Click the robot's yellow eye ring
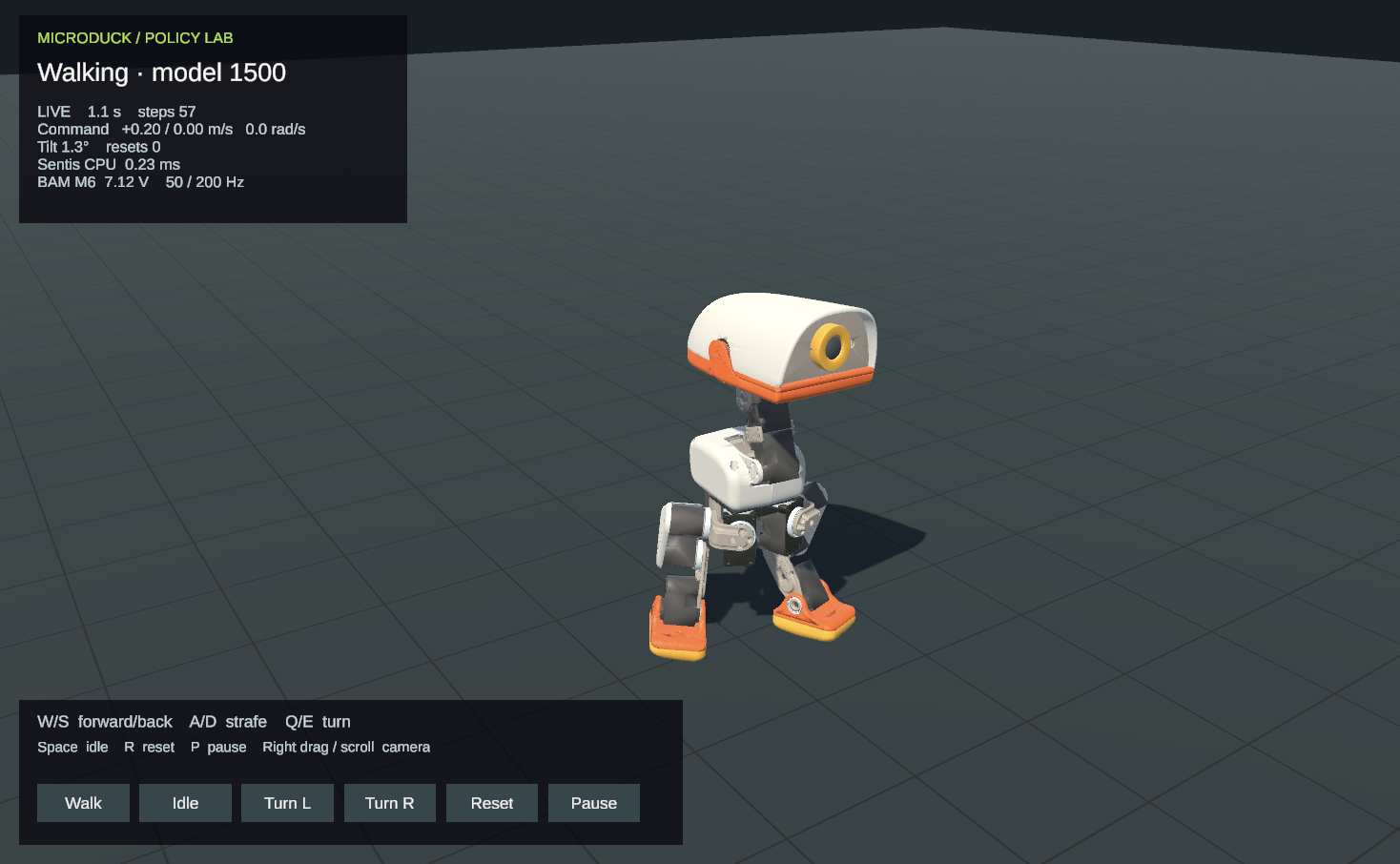This screenshot has width=1400, height=864. [831, 347]
